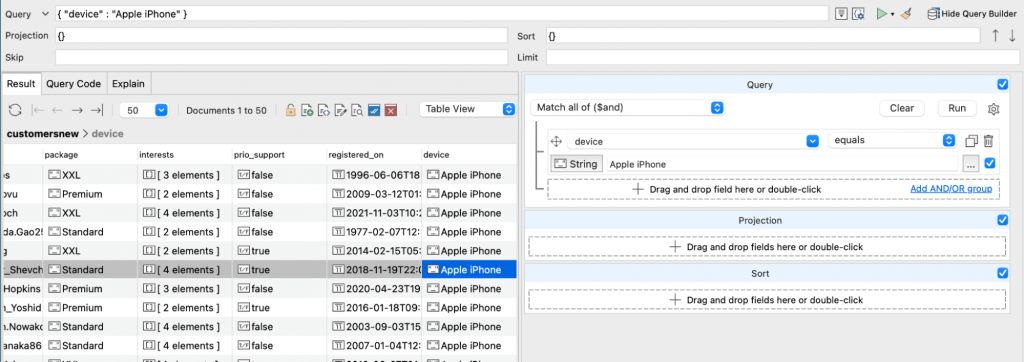Click the add document icon with green plus
The height and width of the screenshot is (362, 1024).
(307, 110)
